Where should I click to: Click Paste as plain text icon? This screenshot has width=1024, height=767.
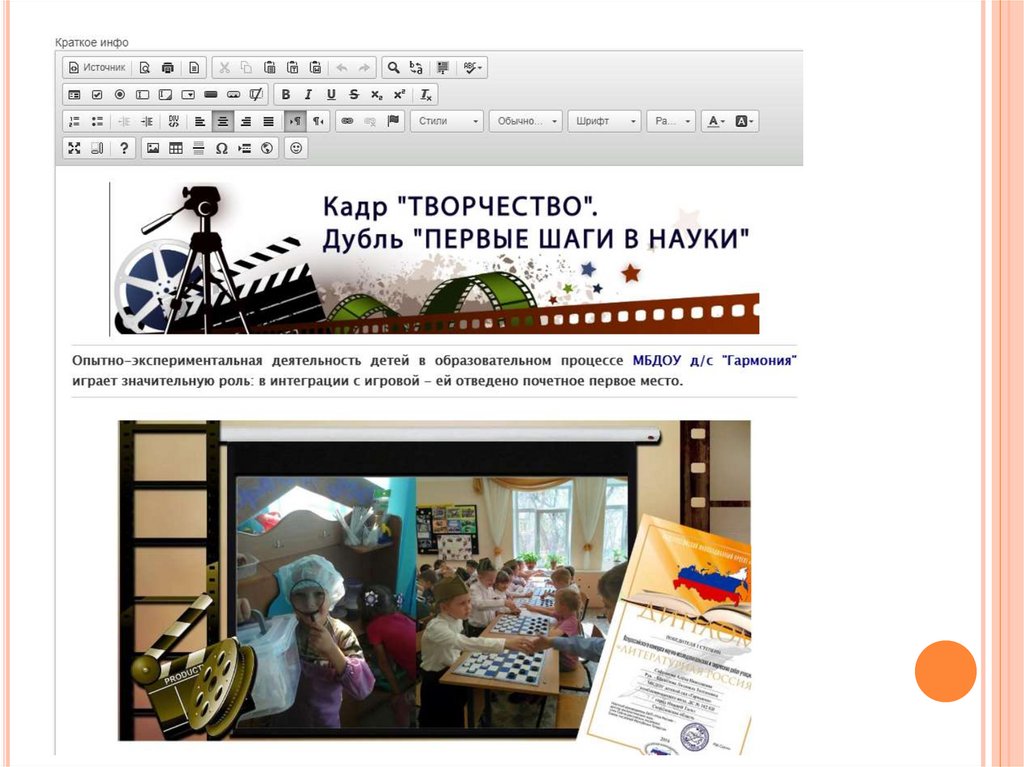[x=293, y=67]
